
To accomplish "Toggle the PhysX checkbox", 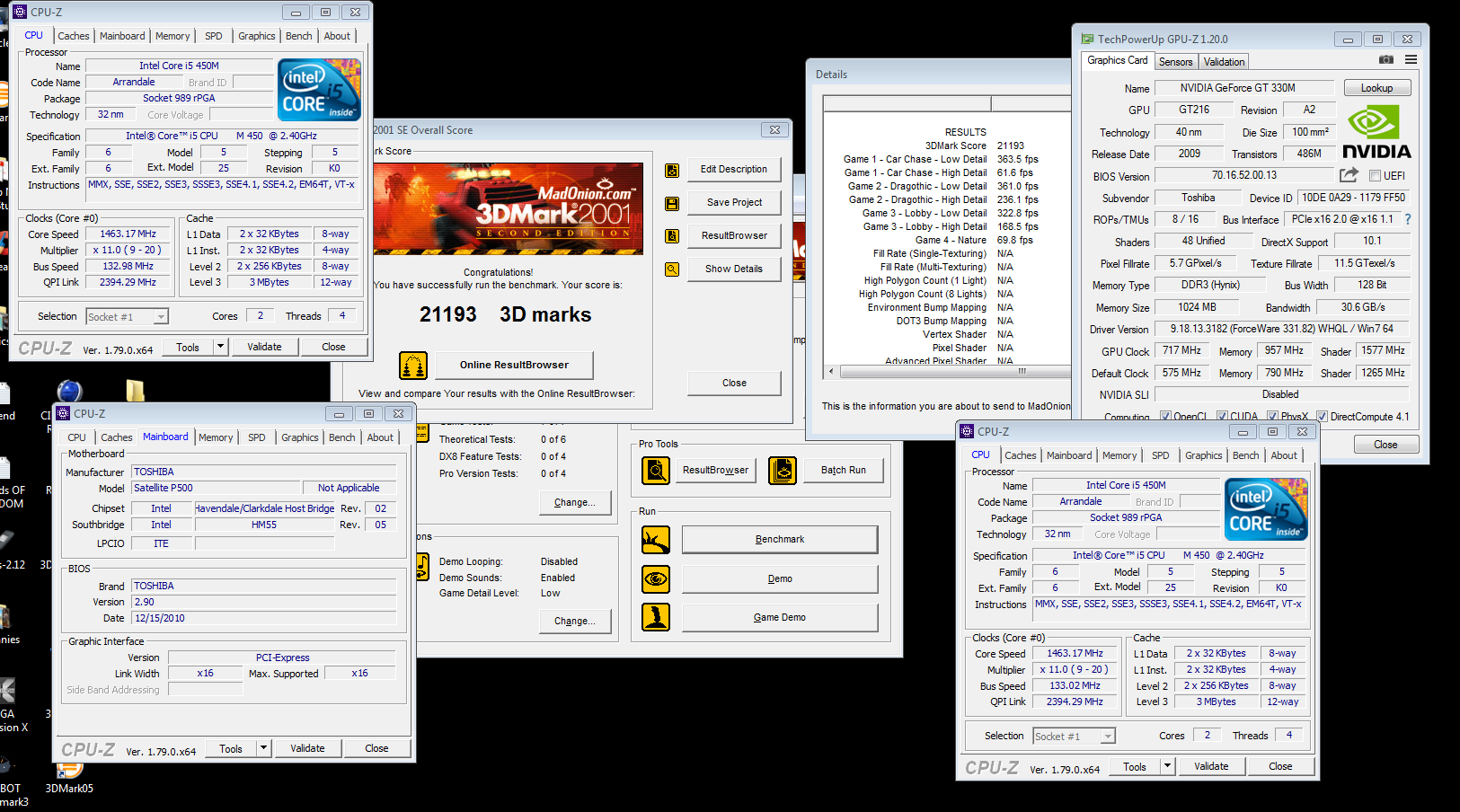I will point(1272,417).
